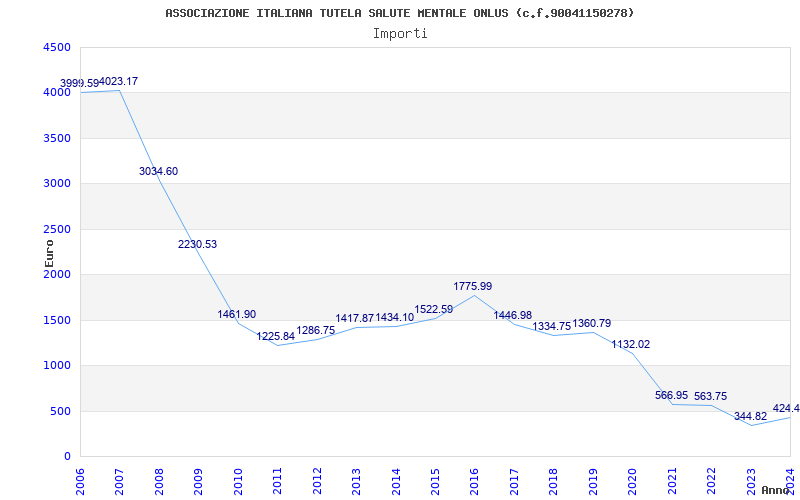Click the Anno x-axis title
Screen dimensions: 800x500
776,490
